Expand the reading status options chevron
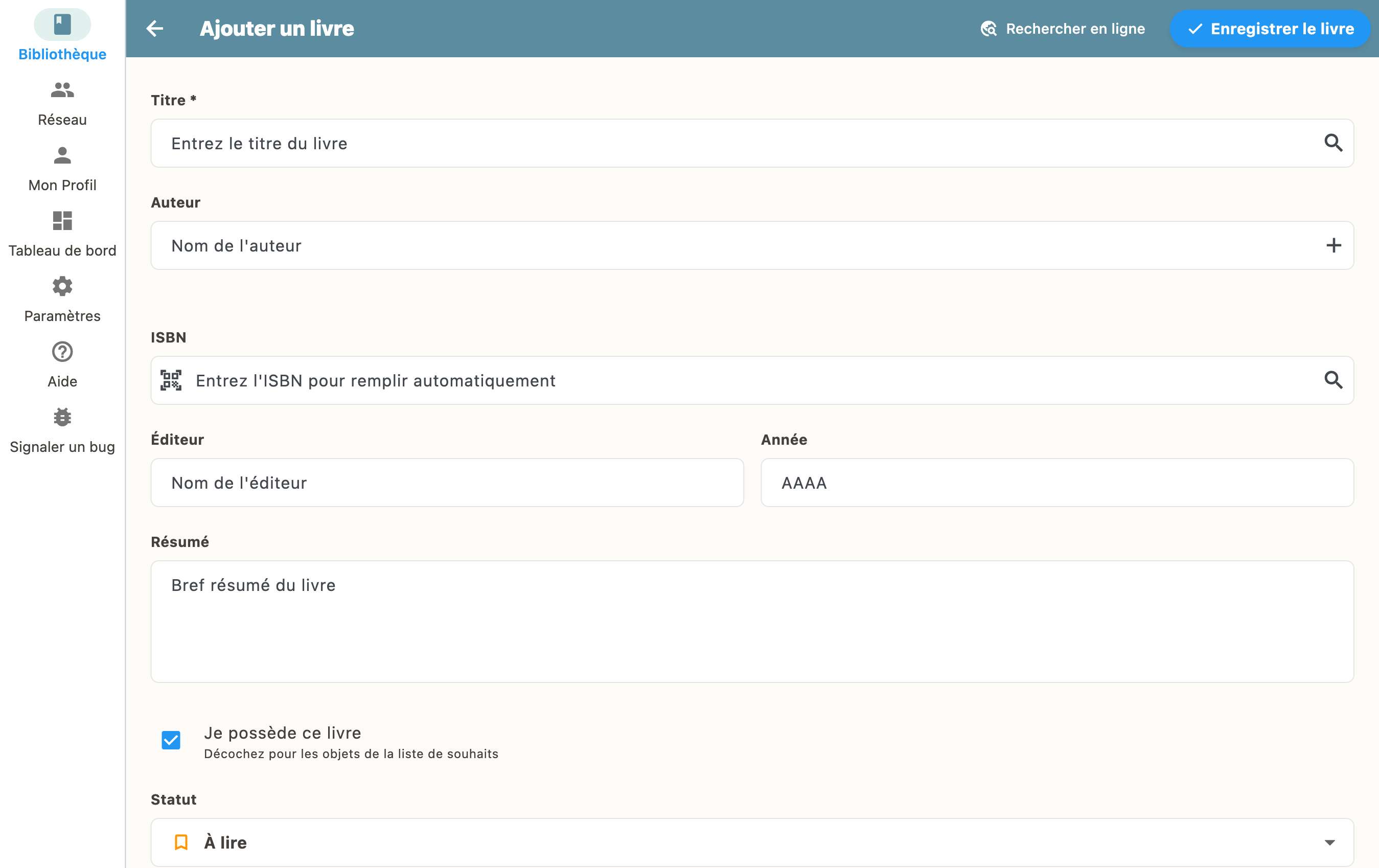This screenshot has height=868, width=1379. [x=1329, y=842]
